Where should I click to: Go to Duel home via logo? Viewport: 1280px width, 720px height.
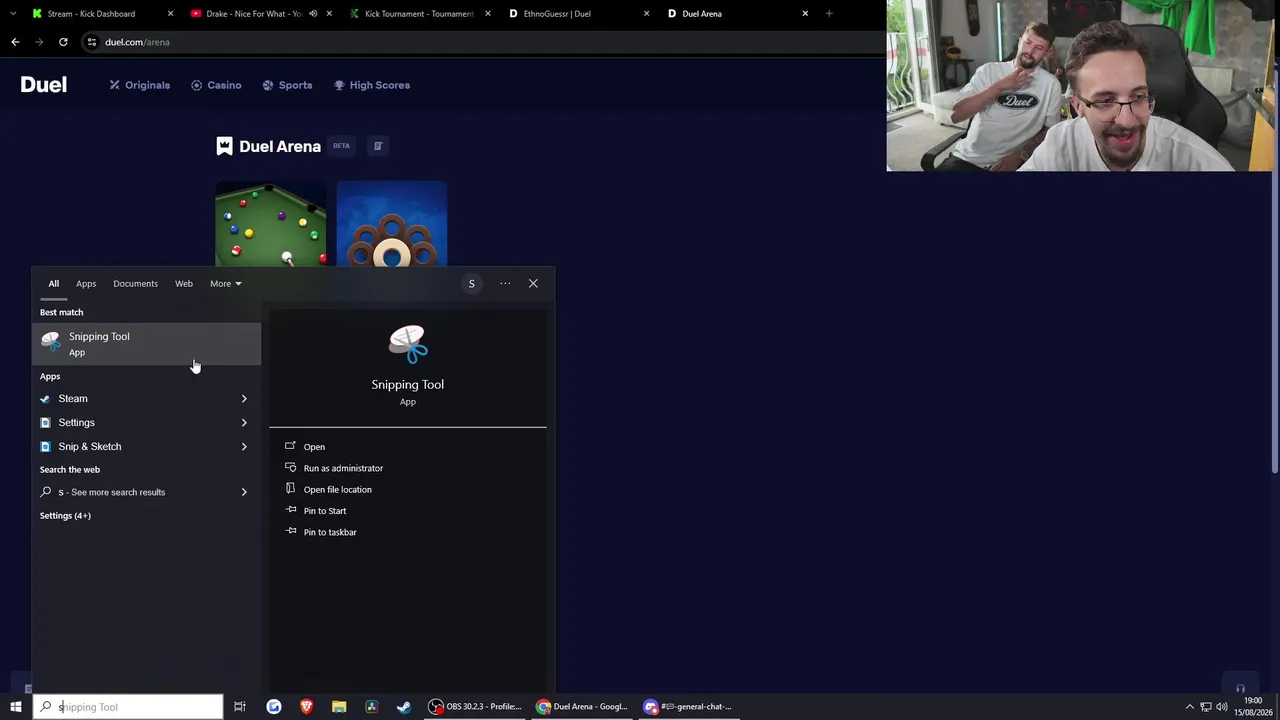[x=44, y=85]
